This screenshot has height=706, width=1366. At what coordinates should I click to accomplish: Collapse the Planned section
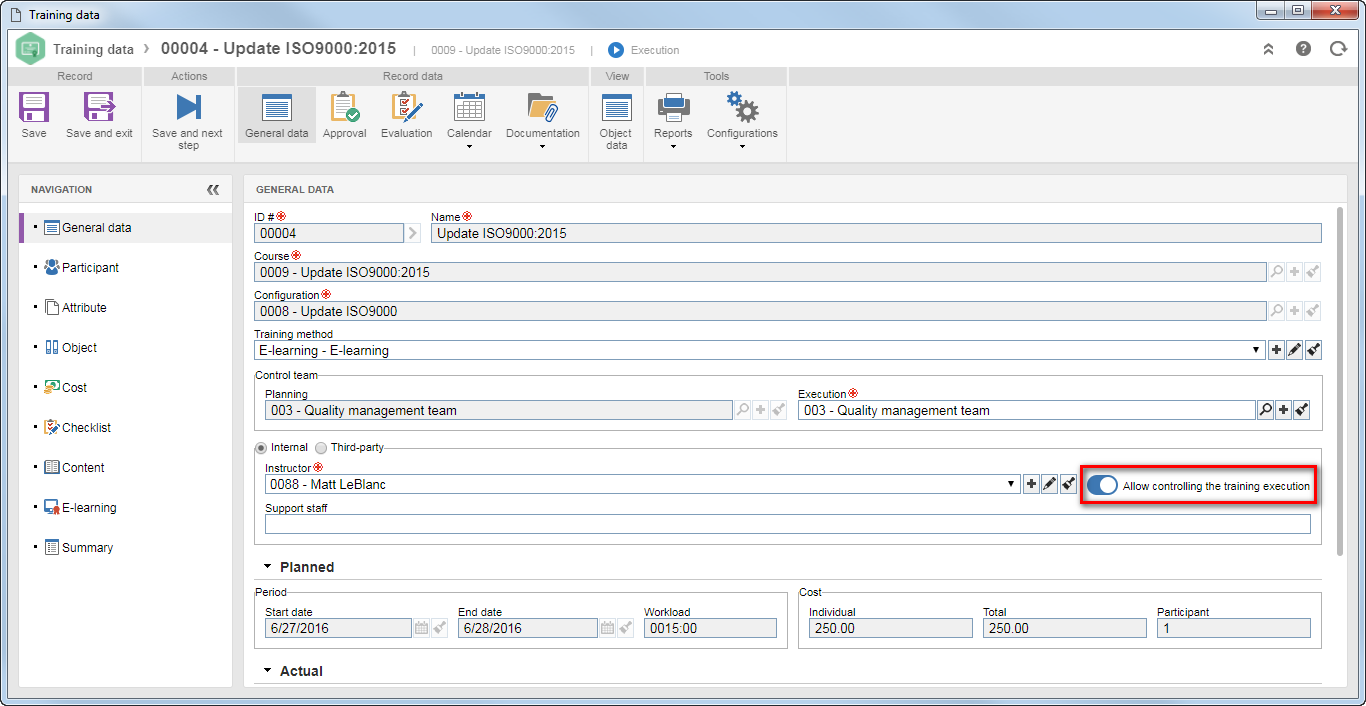point(268,566)
